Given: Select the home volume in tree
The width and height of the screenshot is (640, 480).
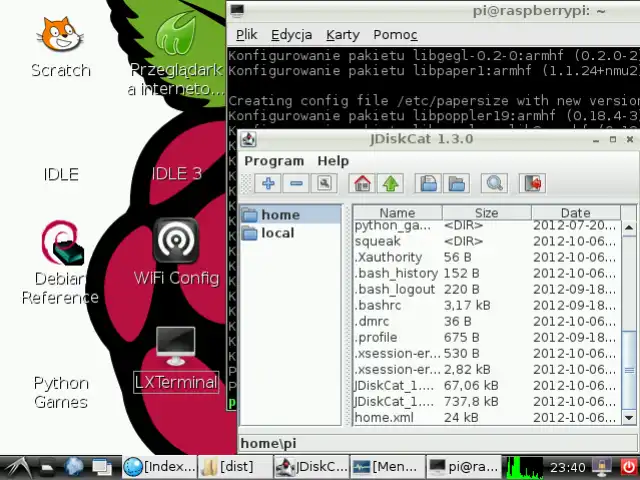Looking at the screenshot, I should (291, 215).
